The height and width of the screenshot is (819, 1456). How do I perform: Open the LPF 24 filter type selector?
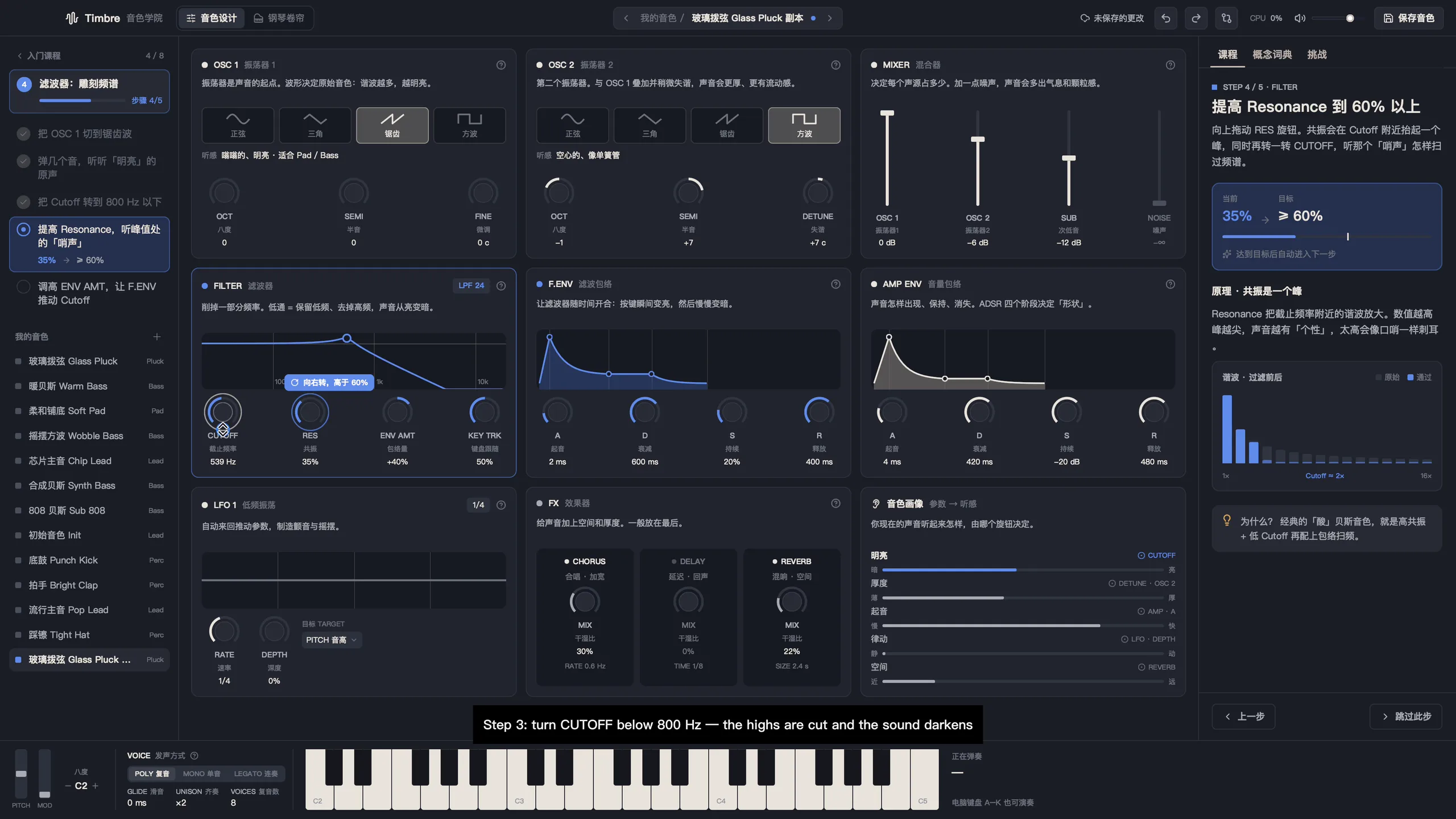pyautogui.click(x=471, y=286)
